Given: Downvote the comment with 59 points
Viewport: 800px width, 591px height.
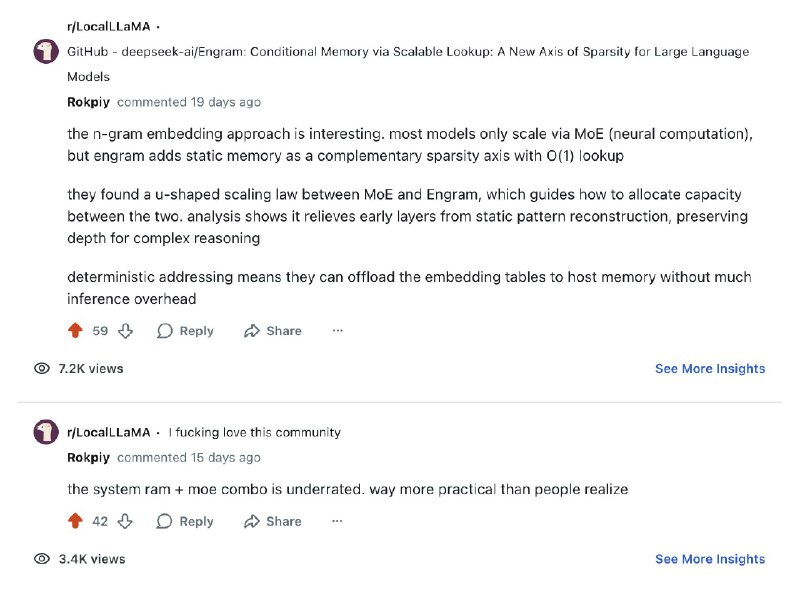Looking at the screenshot, I should pos(126,330).
